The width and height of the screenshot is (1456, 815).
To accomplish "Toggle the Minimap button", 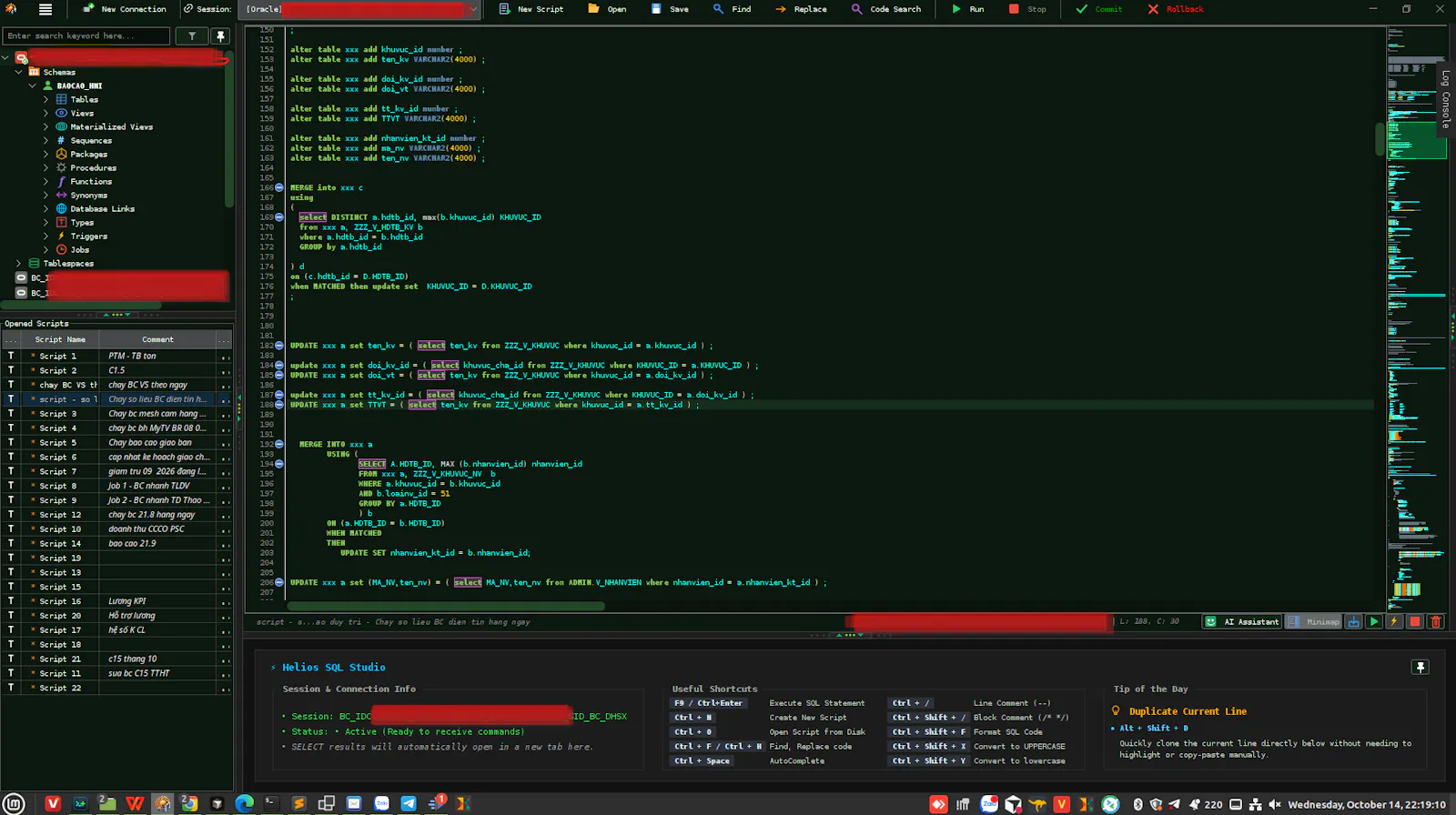I will (x=1314, y=621).
